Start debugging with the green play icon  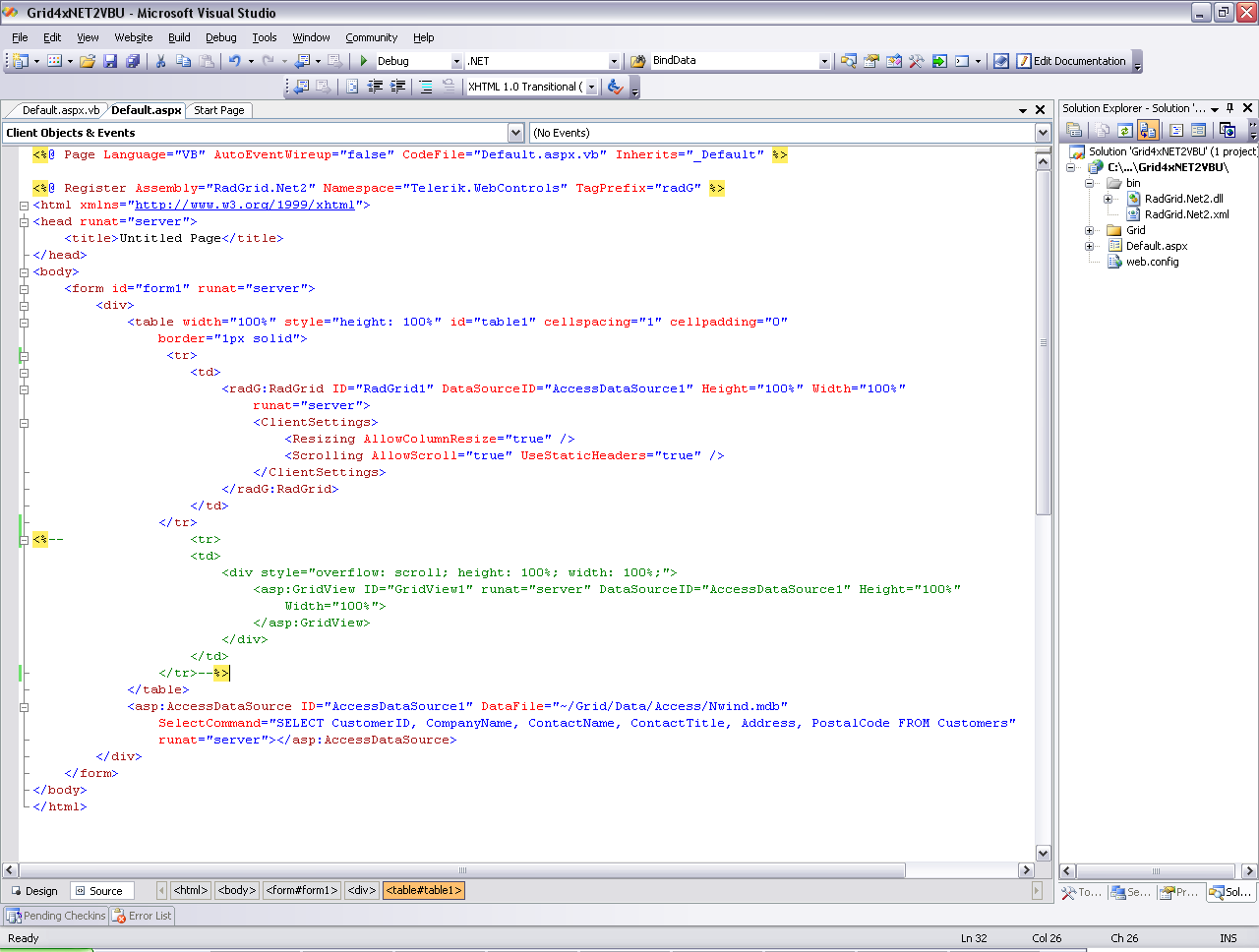click(364, 61)
